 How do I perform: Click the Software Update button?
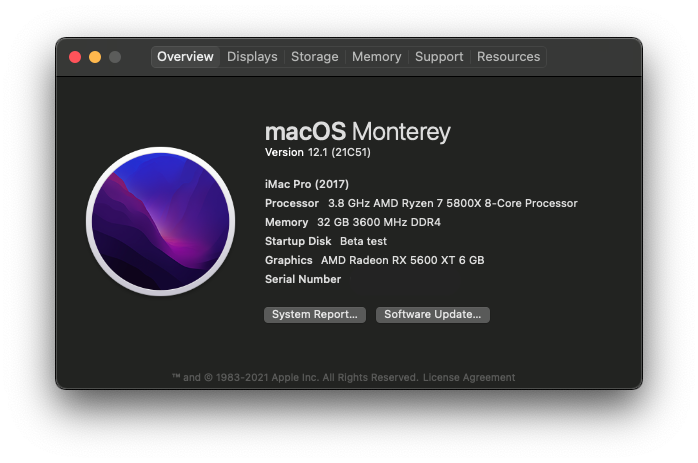coord(432,314)
